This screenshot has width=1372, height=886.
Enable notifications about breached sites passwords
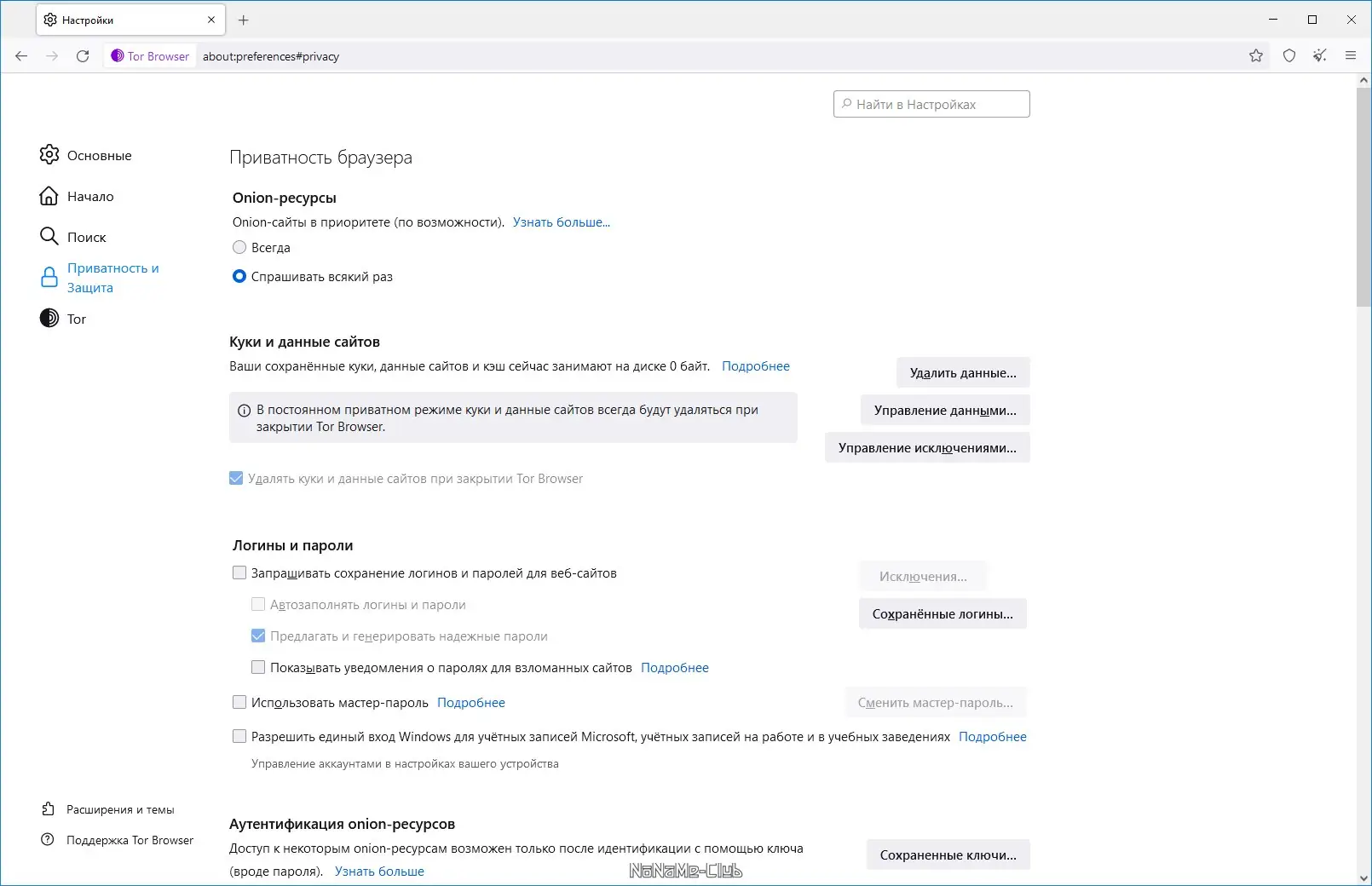[x=258, y=668]
